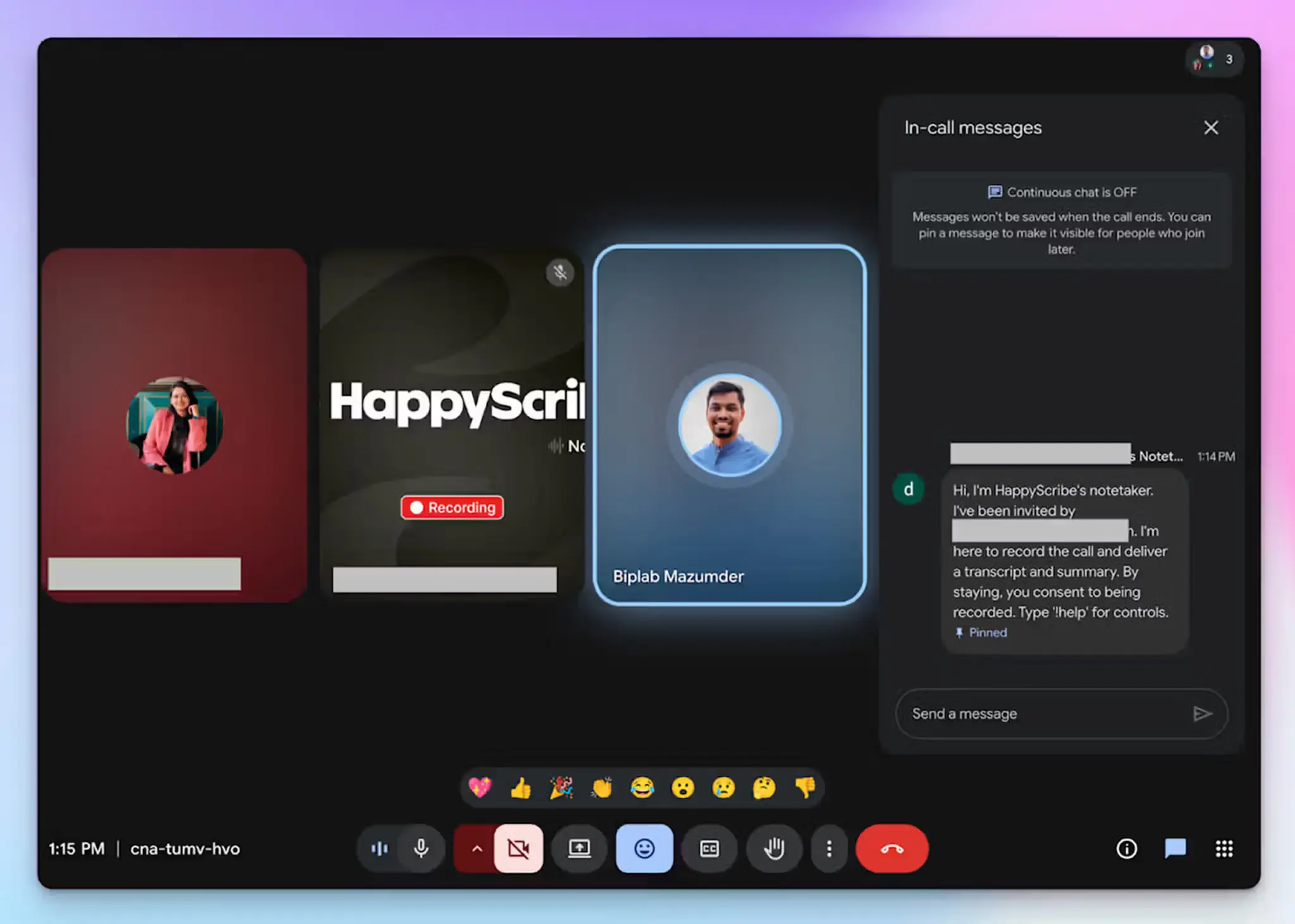1295x924 pixels.
Task: Toggle continuous chat on
Action: pyautogui.click(x=1061, y=192)
